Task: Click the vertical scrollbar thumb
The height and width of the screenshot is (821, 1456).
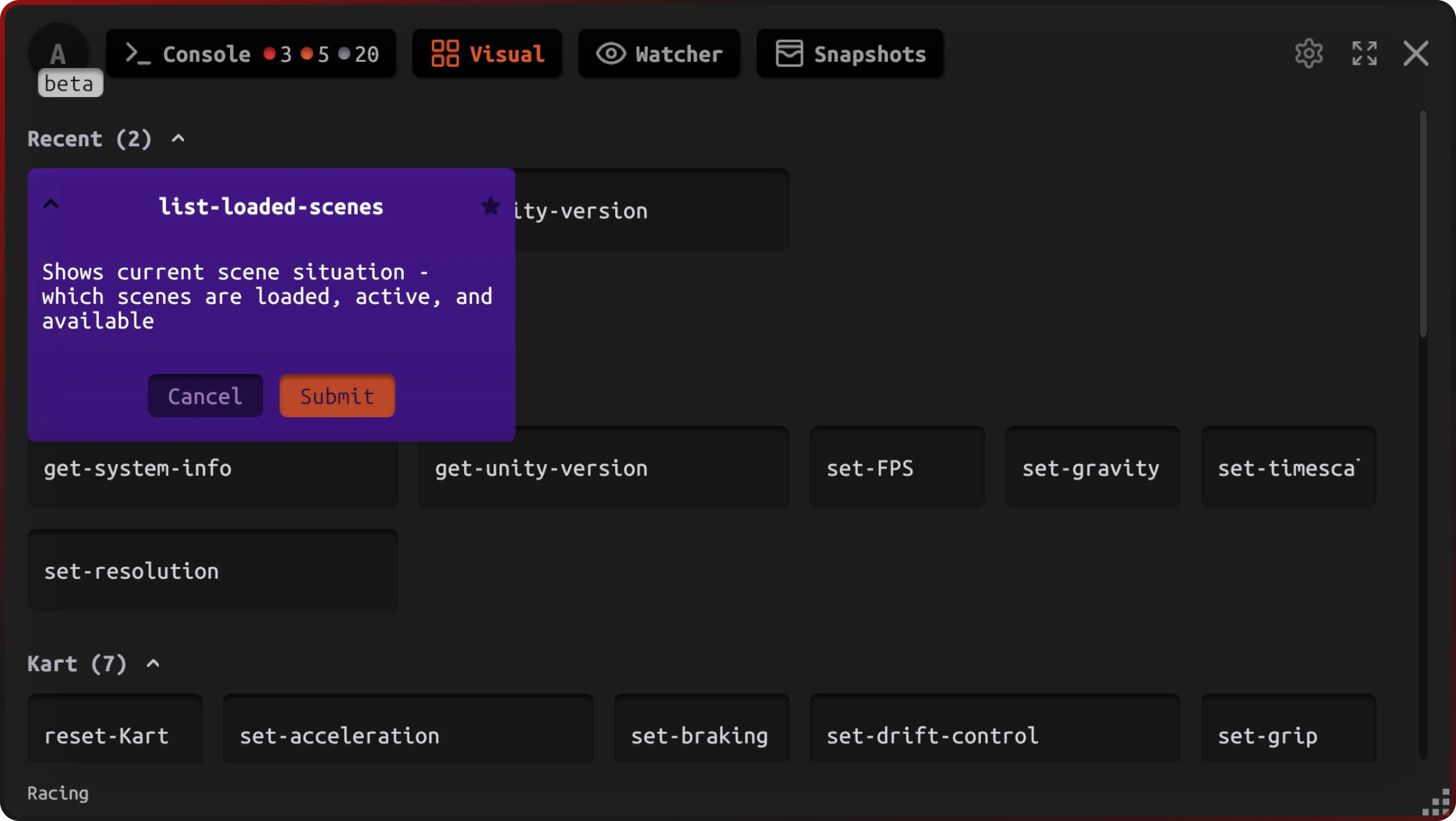Action: click(1423, 223)
